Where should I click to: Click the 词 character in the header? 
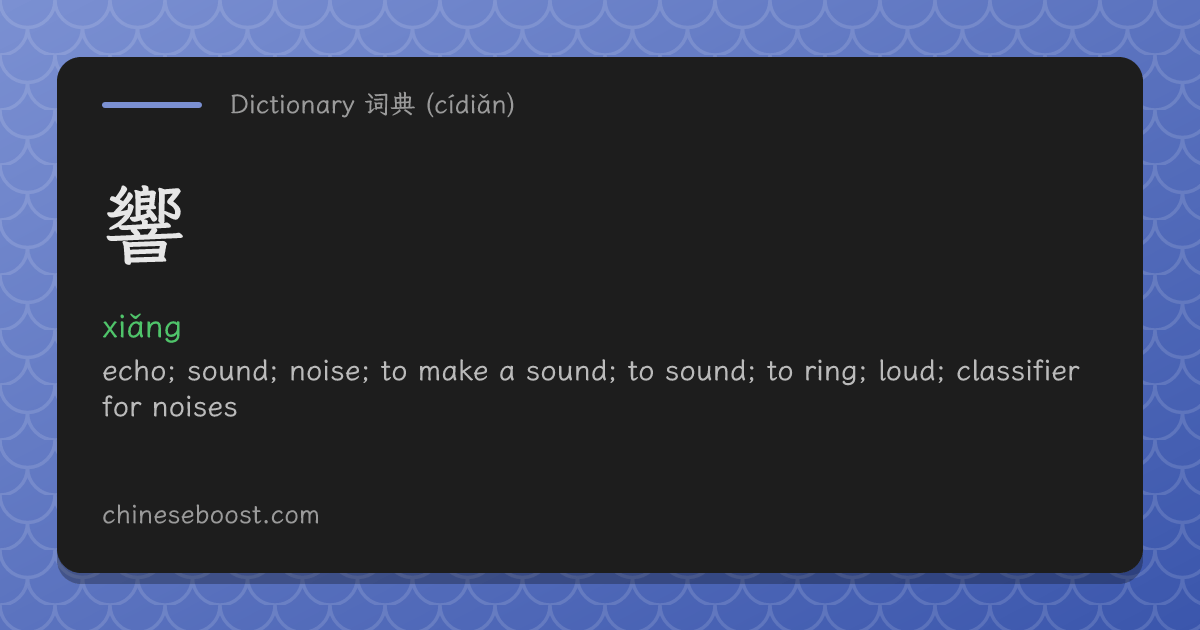point(377,105)
